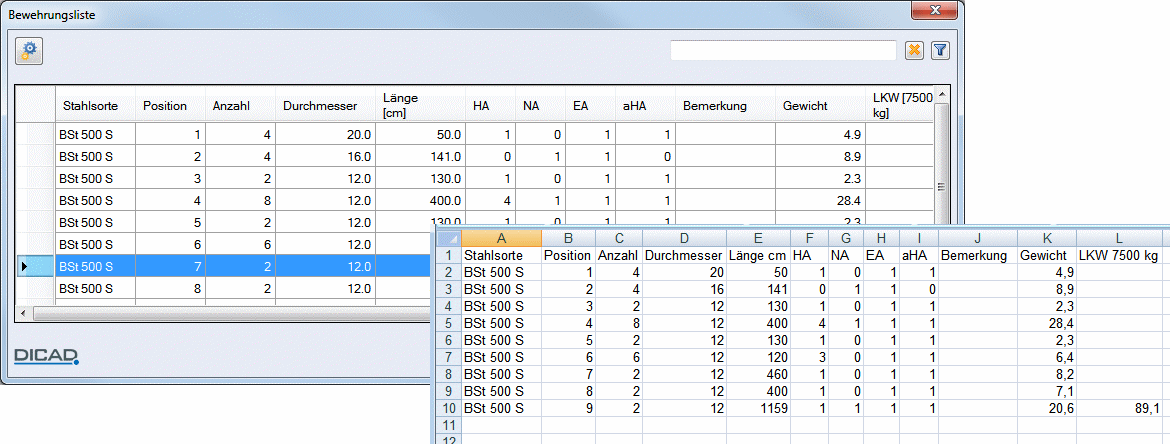Open the settings gear icon in Bewehrungsliste
1170x444 pixels.
[x=29, y=51]
